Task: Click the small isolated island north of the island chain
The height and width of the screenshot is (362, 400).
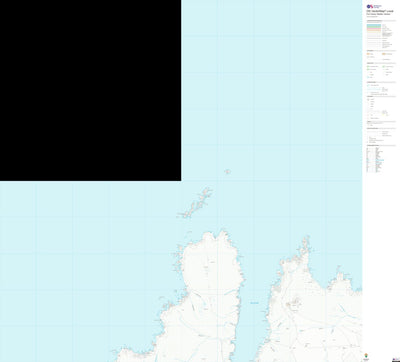Action: [227, 172]
